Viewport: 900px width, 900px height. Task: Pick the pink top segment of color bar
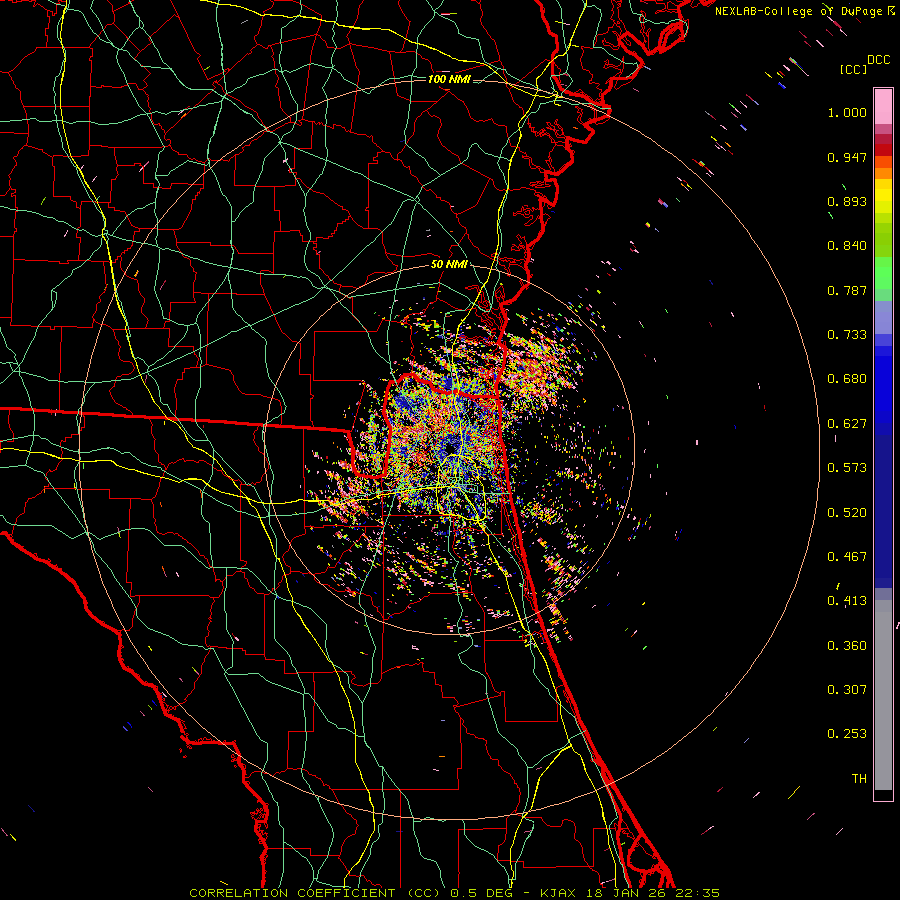pos(883,107)
